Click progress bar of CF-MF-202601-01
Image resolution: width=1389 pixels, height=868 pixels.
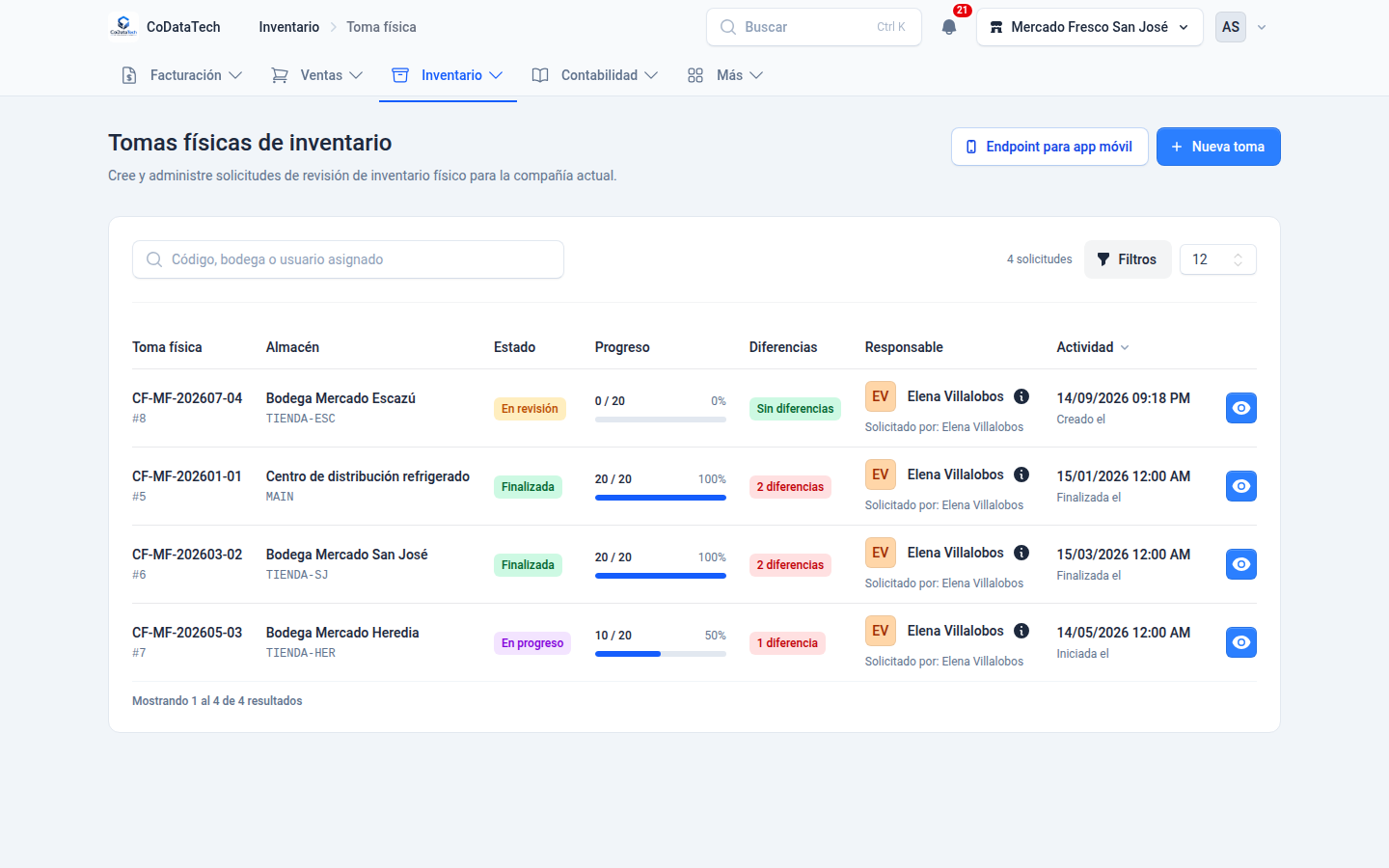click(661, 498)
